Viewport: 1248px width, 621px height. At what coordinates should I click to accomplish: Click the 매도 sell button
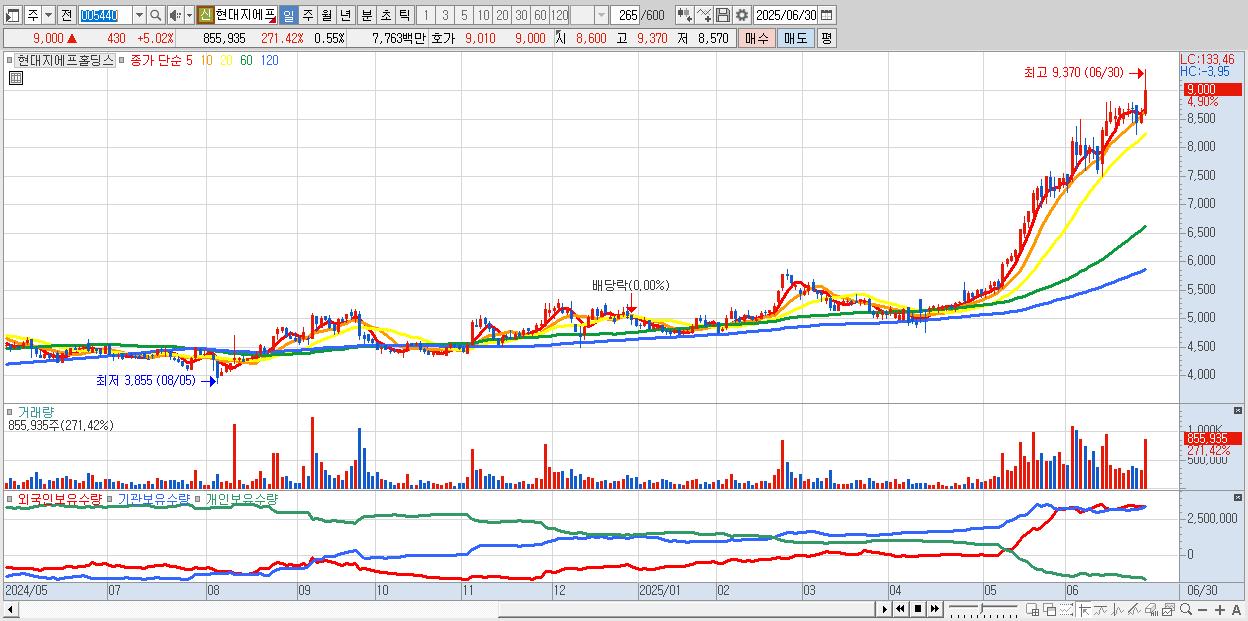(x=795, y=38)
